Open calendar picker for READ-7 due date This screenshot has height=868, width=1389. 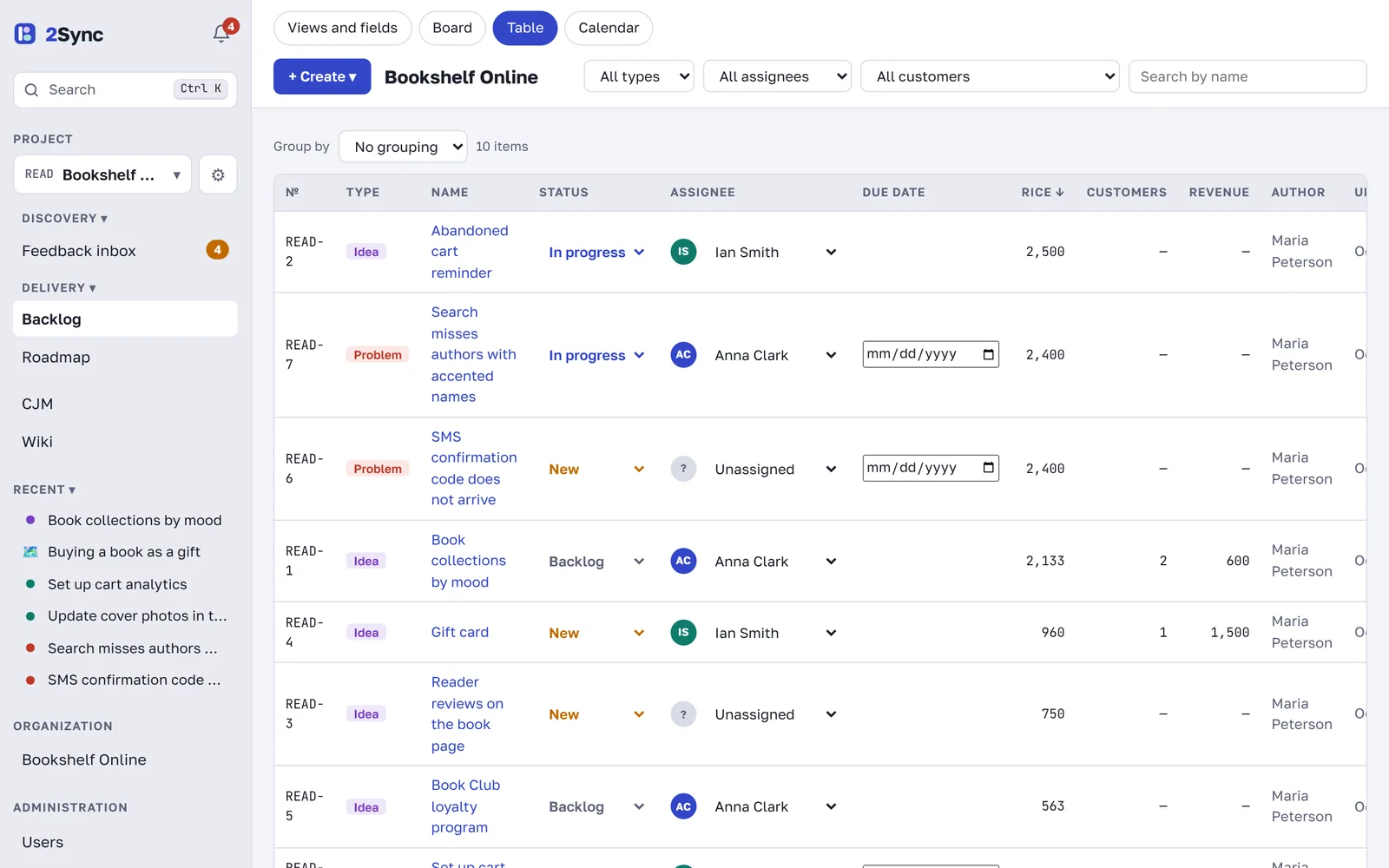988,354
